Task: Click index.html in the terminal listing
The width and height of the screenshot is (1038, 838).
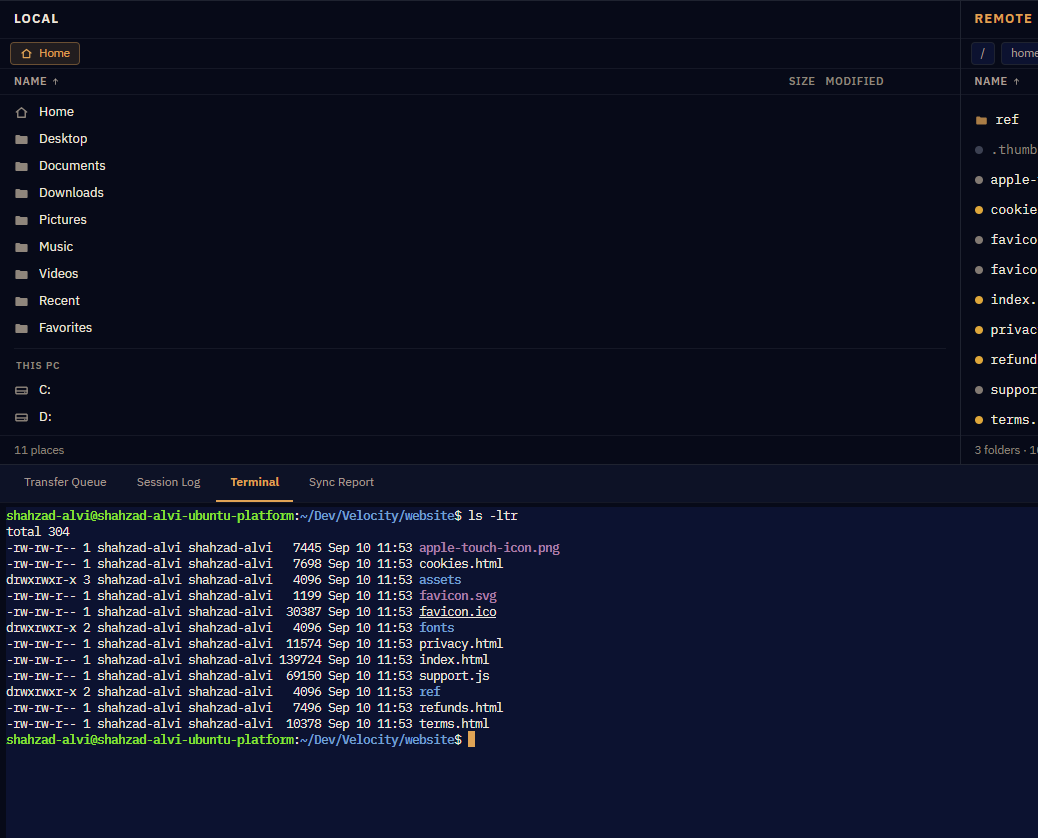Action: tap(454, 660)
